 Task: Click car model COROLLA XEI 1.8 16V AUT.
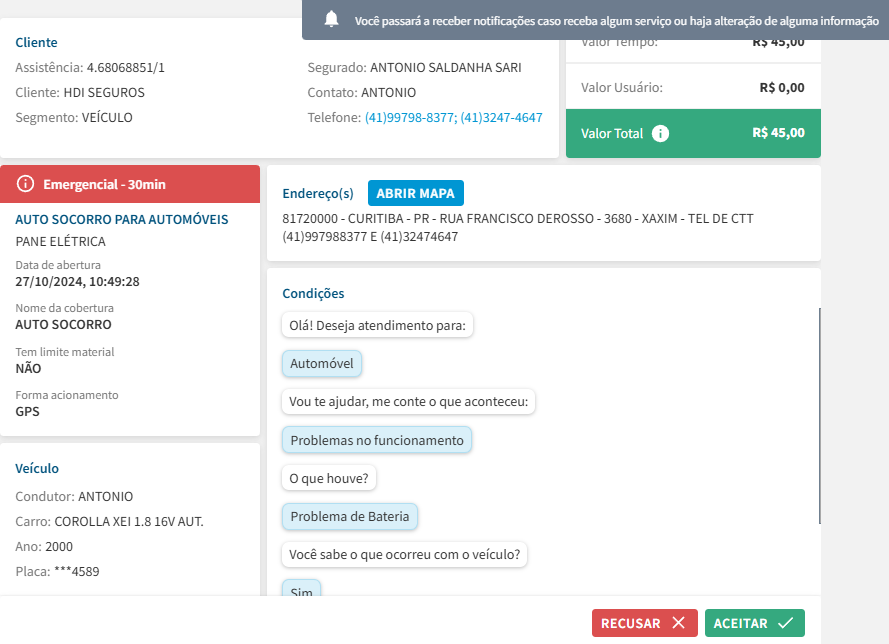(129, 522)
